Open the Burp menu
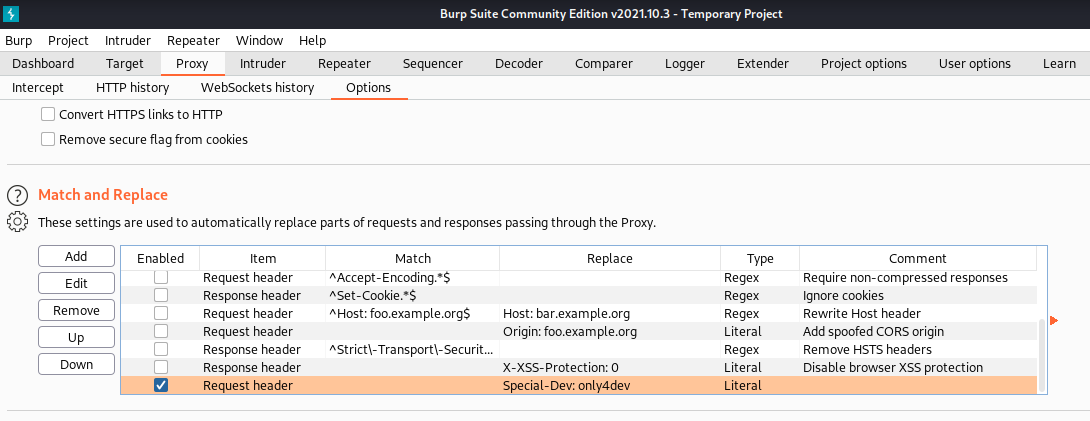This screenshot has width=1090, height=421. [x=18, y=41]
